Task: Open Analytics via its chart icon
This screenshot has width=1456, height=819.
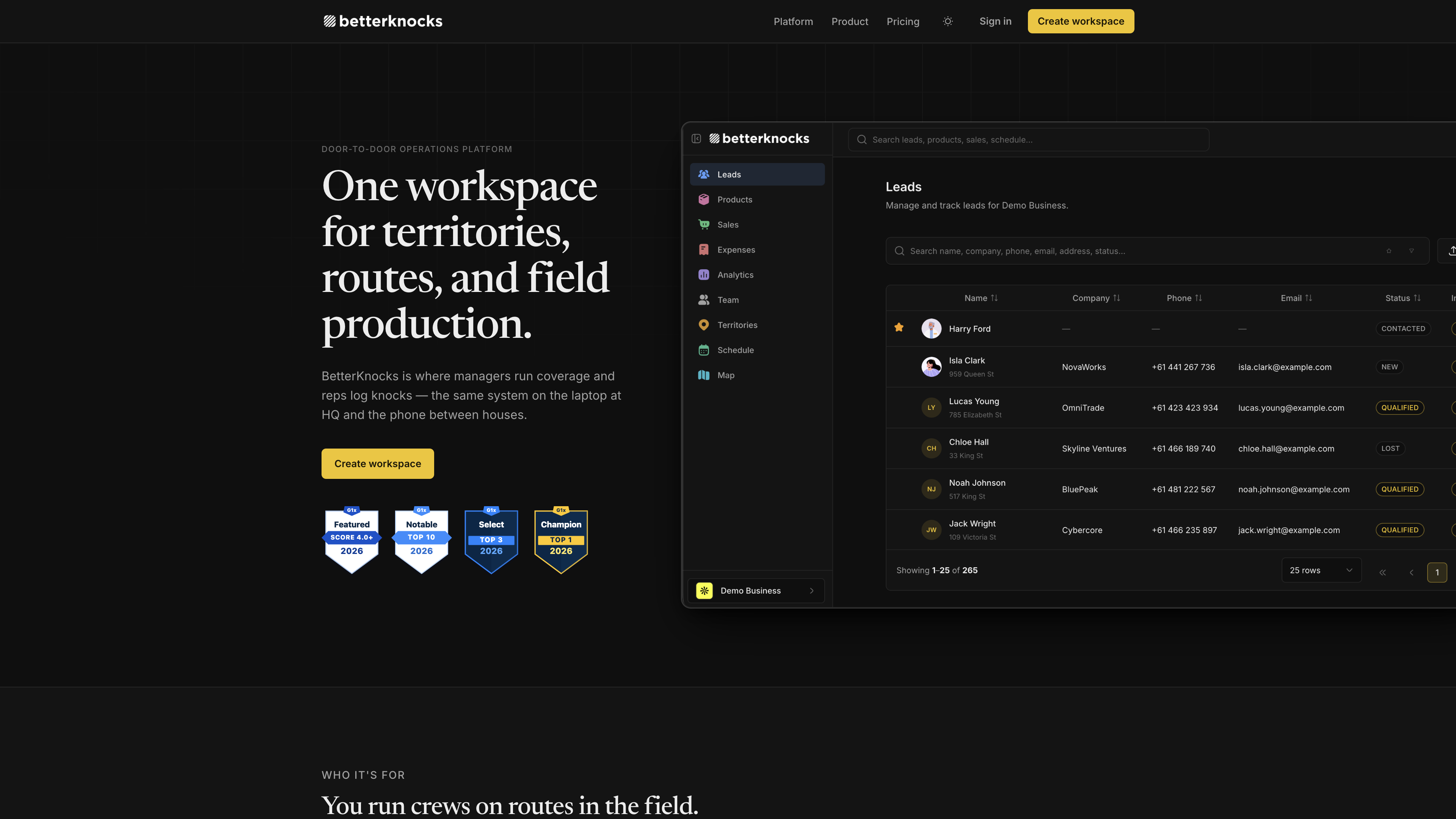Action: tap(704, 275)
